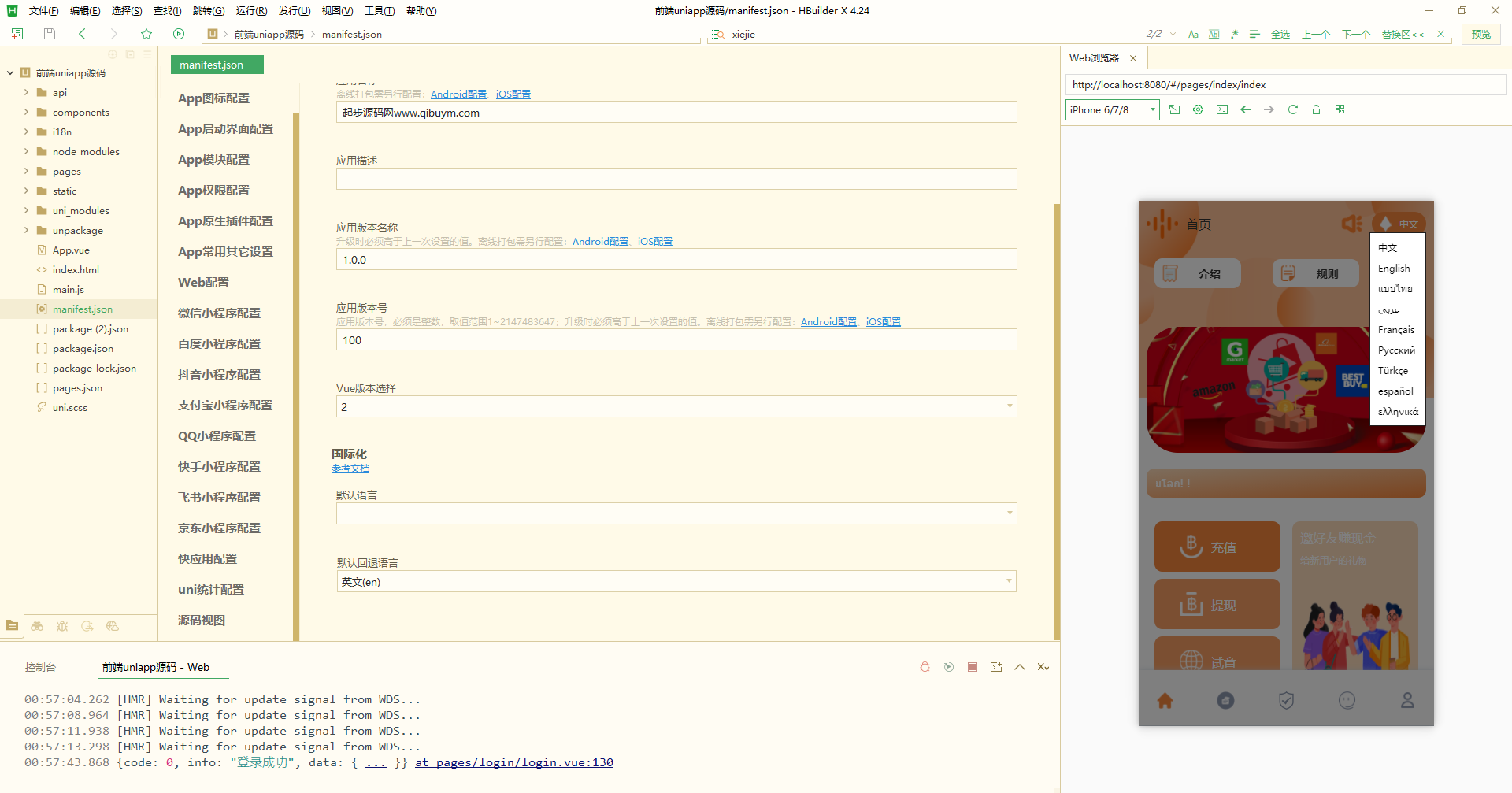
Task: Open uni.scss in project tree
Action: (69, 407)
